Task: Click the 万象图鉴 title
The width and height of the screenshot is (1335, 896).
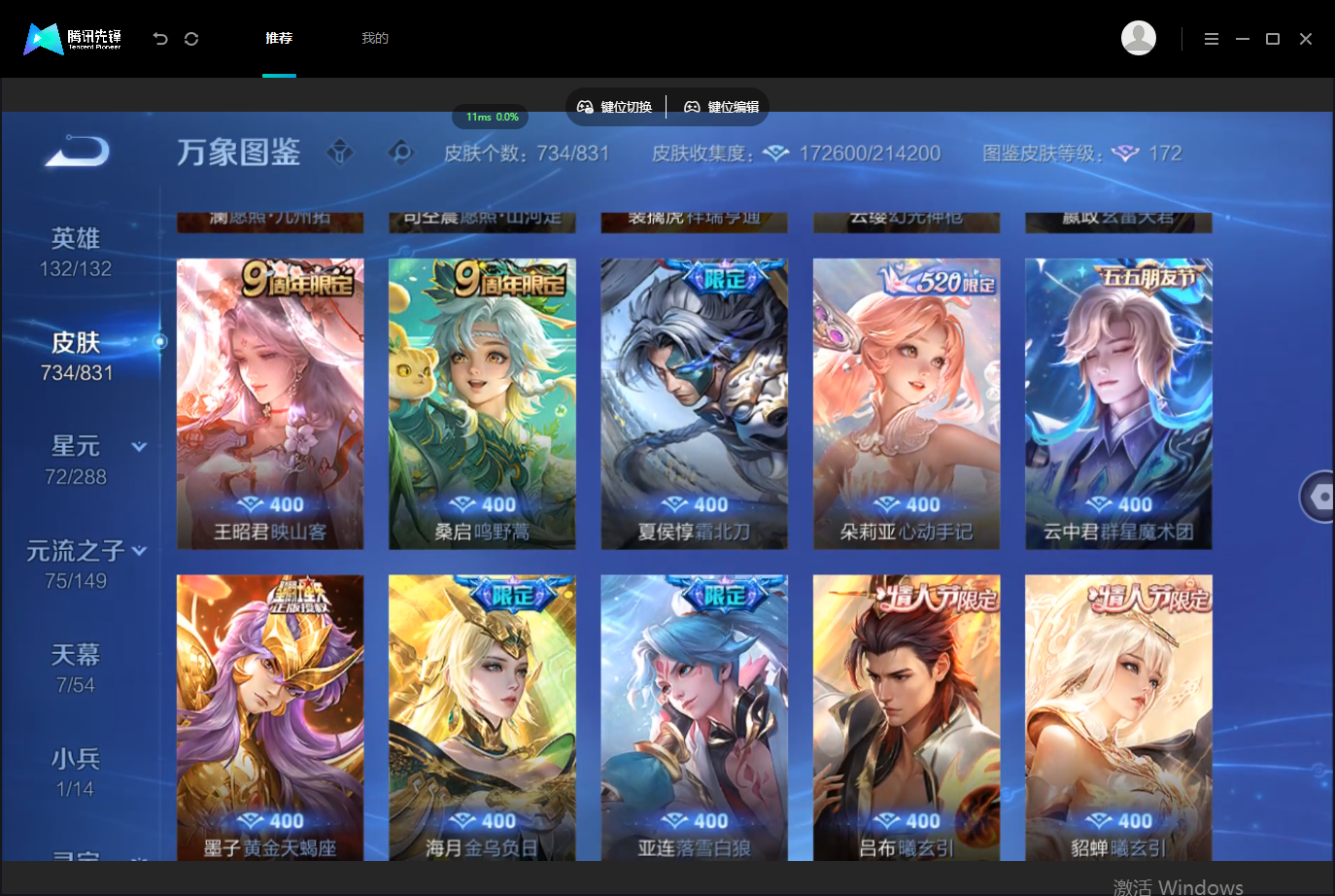Action: (239, 153)
